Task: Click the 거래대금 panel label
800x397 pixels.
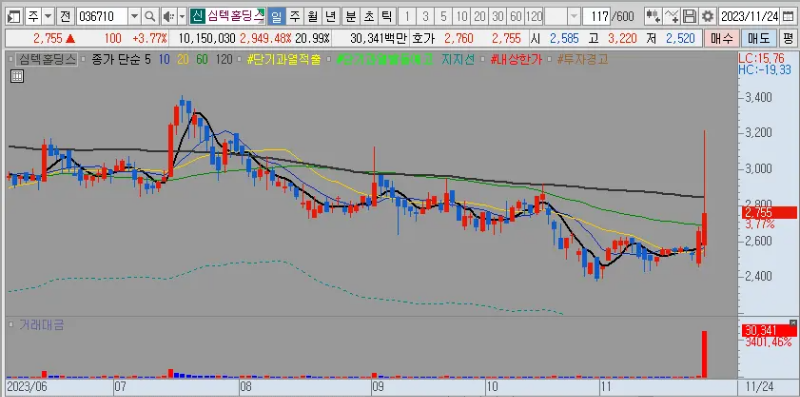Action: coord(41,325)
